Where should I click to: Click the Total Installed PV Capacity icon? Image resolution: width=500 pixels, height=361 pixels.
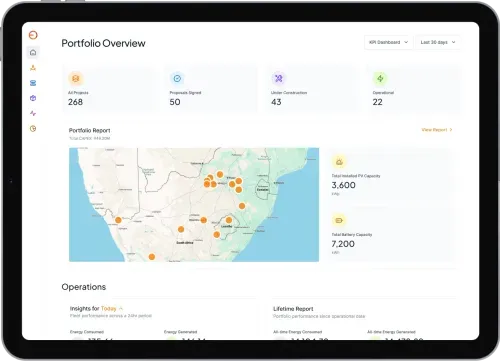click(339, 162)
